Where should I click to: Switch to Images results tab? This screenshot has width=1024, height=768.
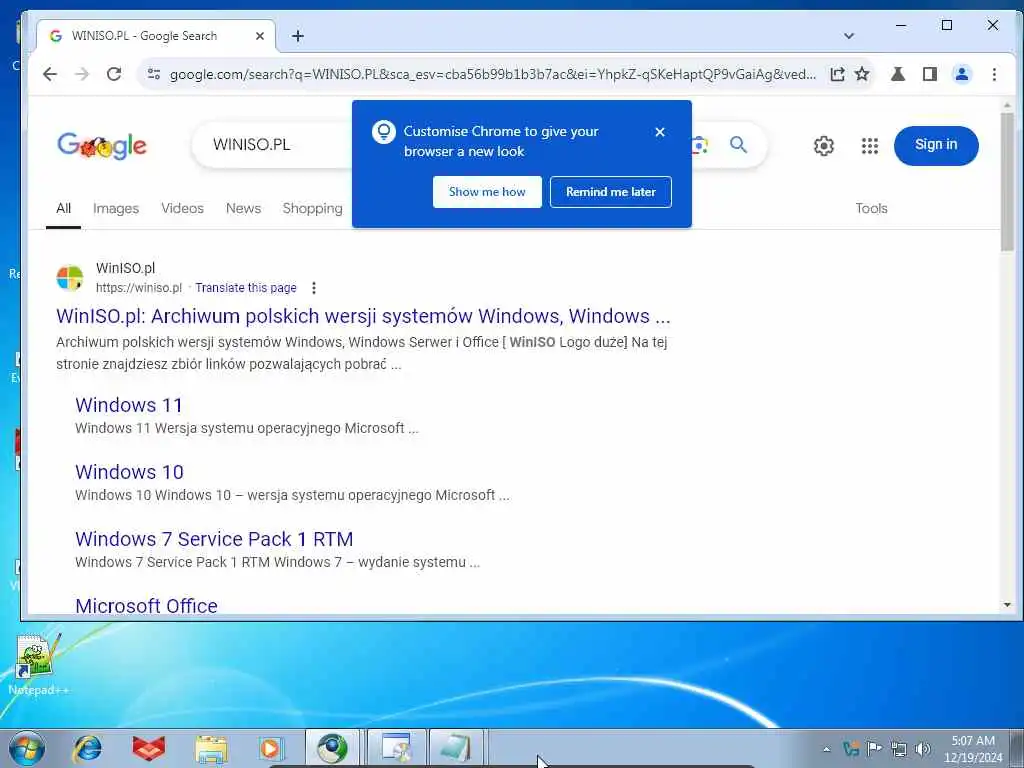coord(116,208)
